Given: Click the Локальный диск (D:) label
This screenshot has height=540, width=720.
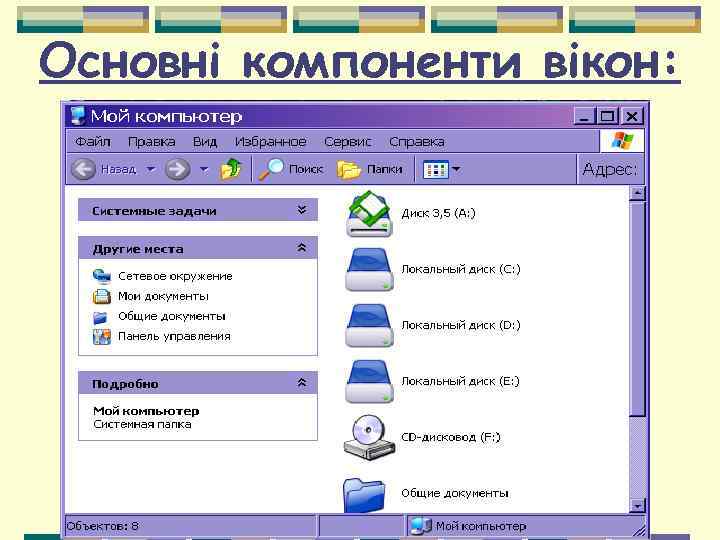Looking at the screenshot, I should tap(461, 325).
